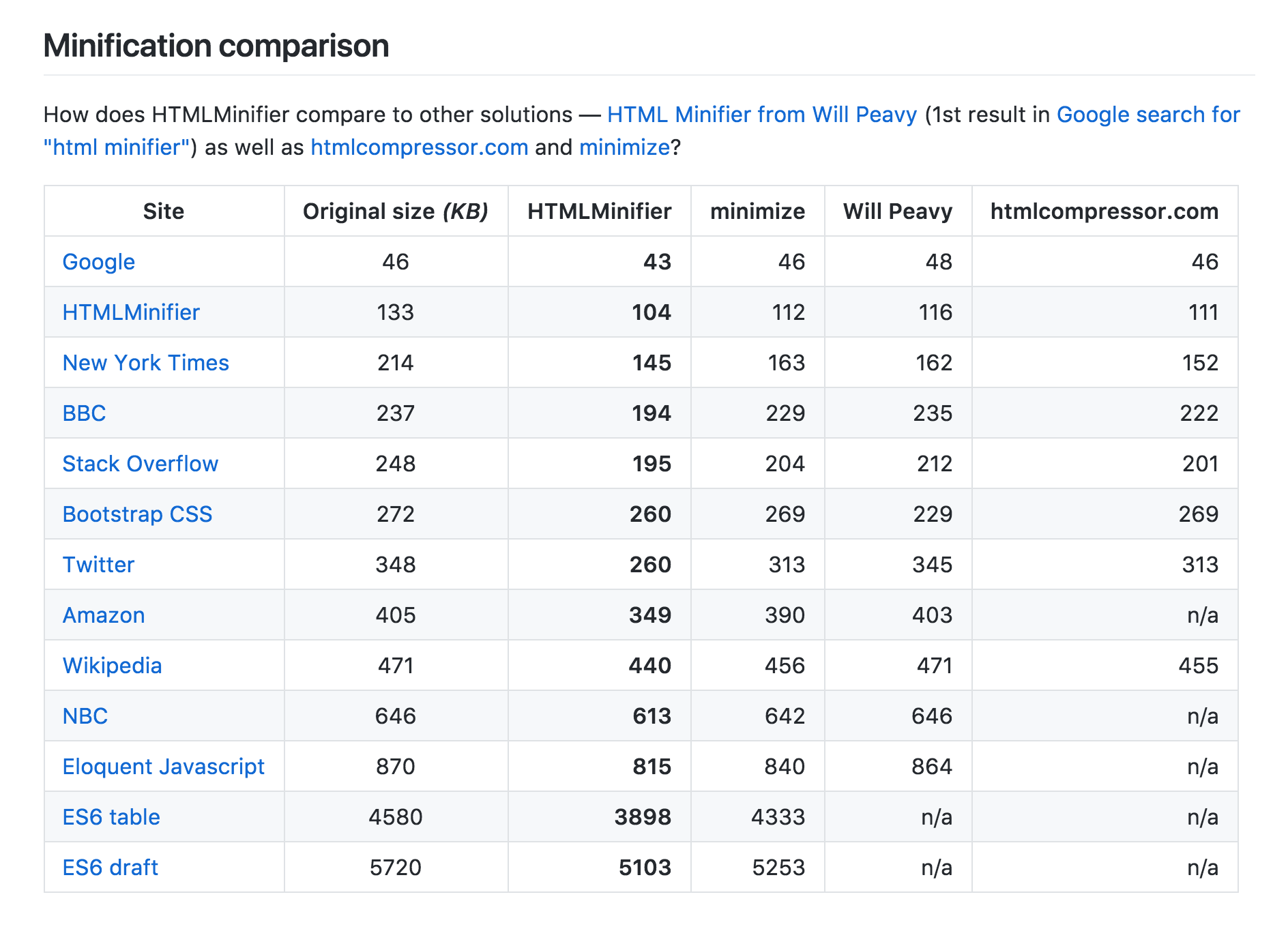Click the ES6 draft link
This screenshot has width=1288, height=929.
click(111, 868)
